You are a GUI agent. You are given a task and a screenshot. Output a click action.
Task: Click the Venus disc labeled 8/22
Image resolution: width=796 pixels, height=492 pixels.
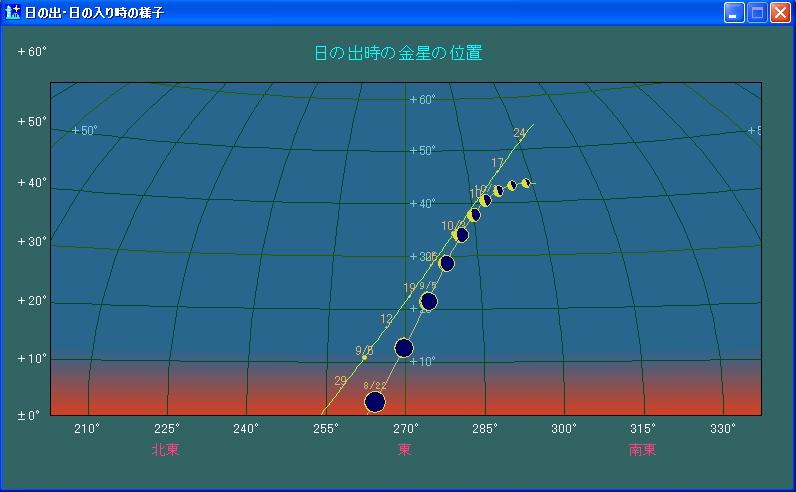(375, 402)
